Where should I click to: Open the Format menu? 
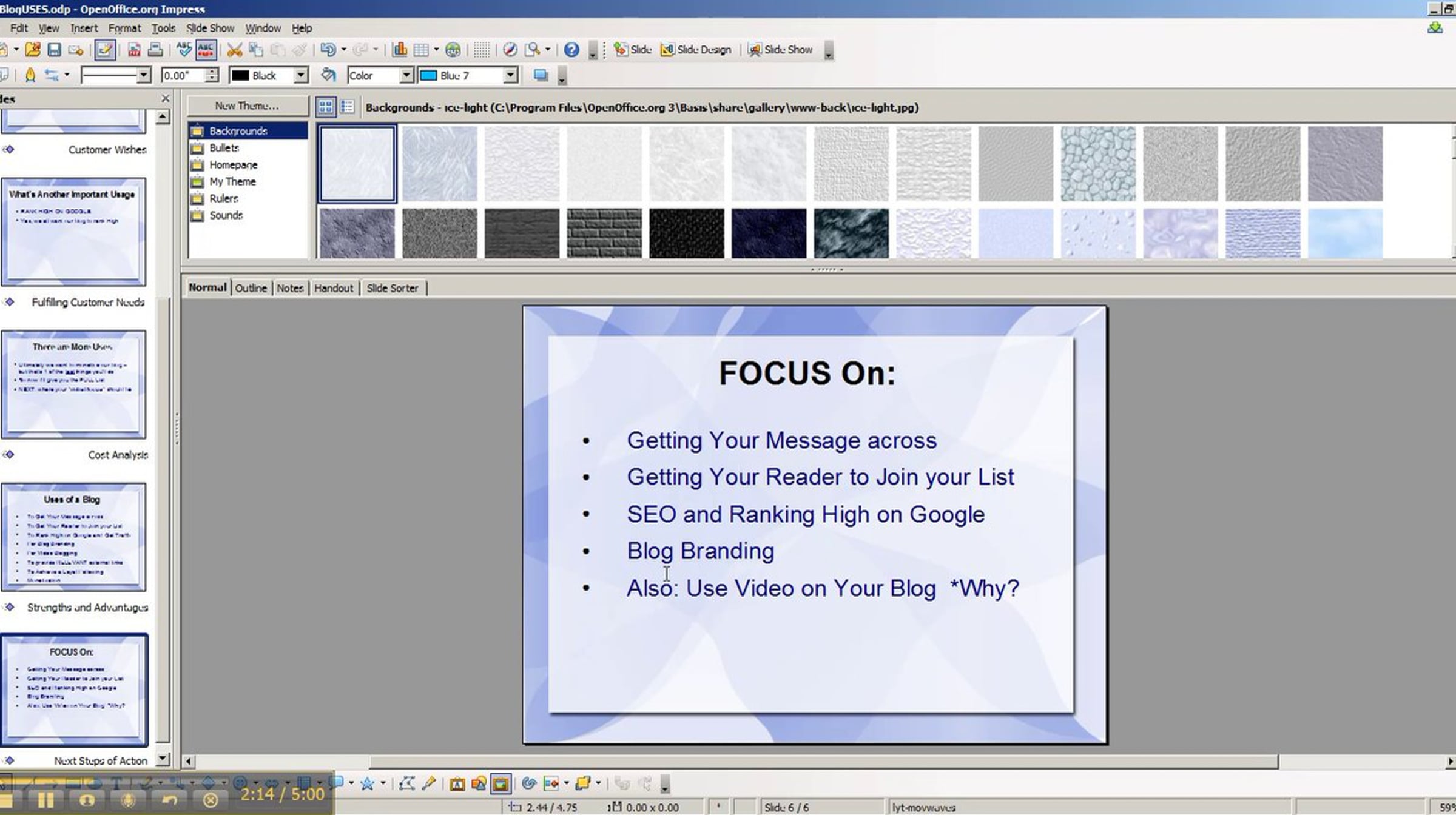[124, 28]
